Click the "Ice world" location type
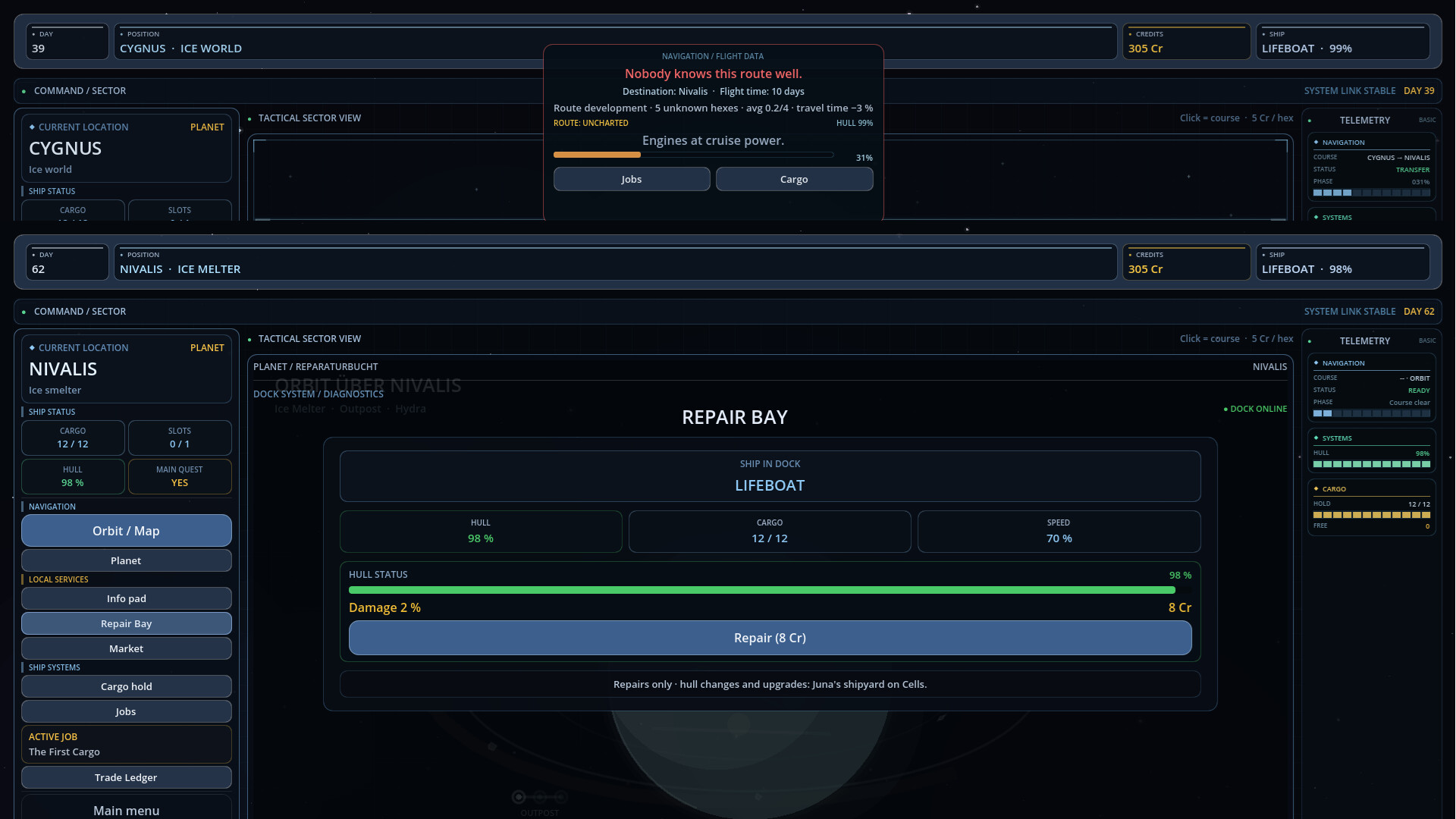The height and width of the screenshot is (819, 1456). click(x=50, y=170)
